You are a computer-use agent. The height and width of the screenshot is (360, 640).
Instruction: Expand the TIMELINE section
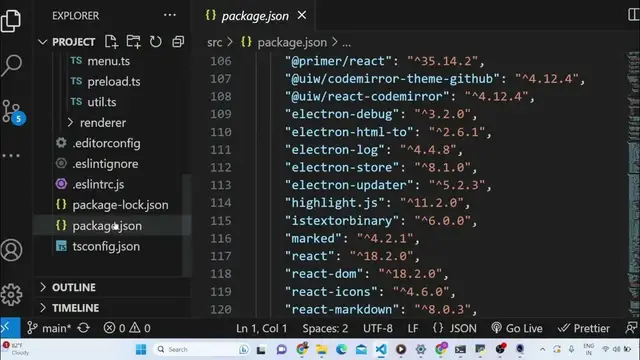(x=75, y=308)
